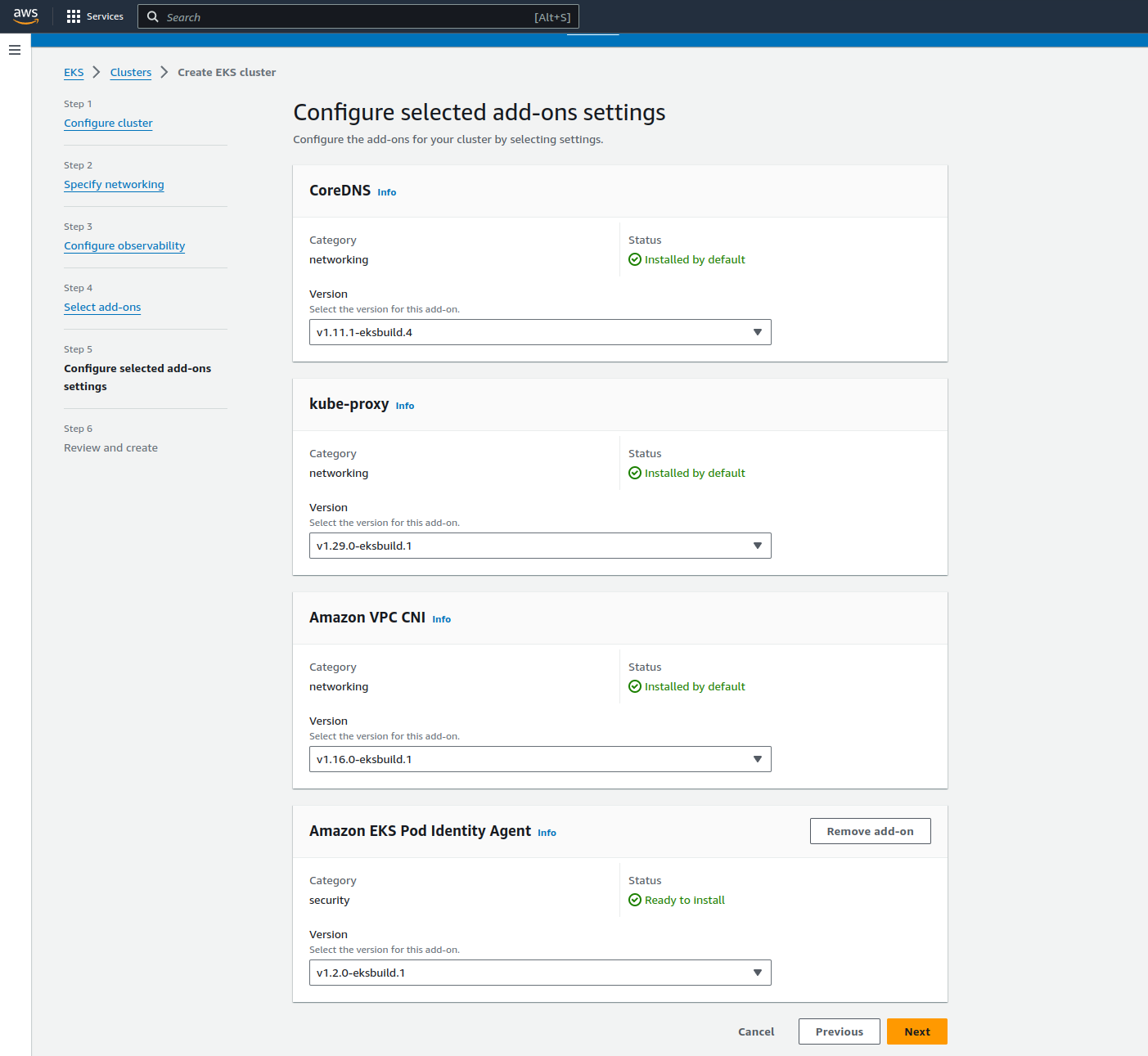Open the Services grid menu
This screenshot has height=1056, width=1148.
(x=74, y=16)
